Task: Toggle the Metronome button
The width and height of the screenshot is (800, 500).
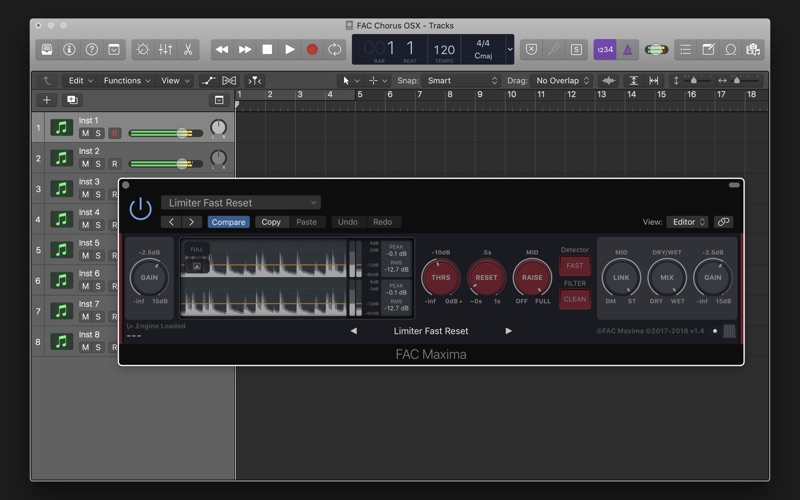Action: [628, 49]
